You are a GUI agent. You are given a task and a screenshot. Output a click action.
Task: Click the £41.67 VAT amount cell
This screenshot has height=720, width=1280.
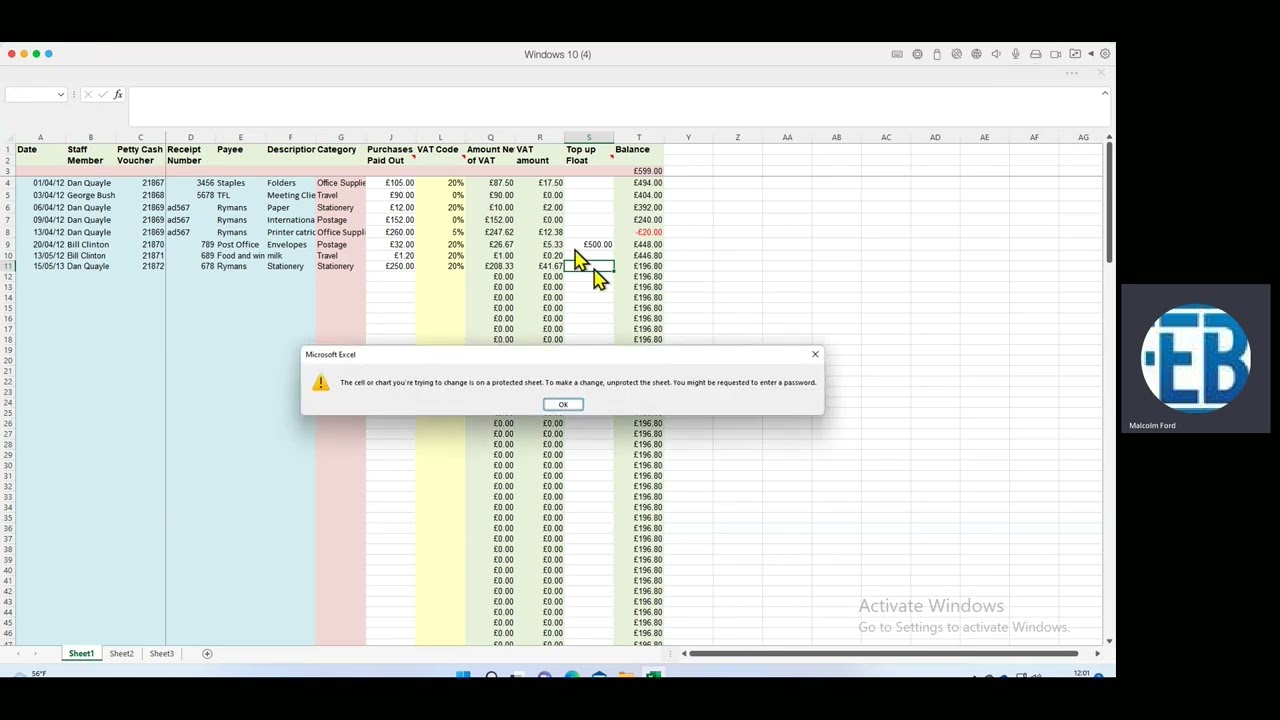tap(540, 266)
